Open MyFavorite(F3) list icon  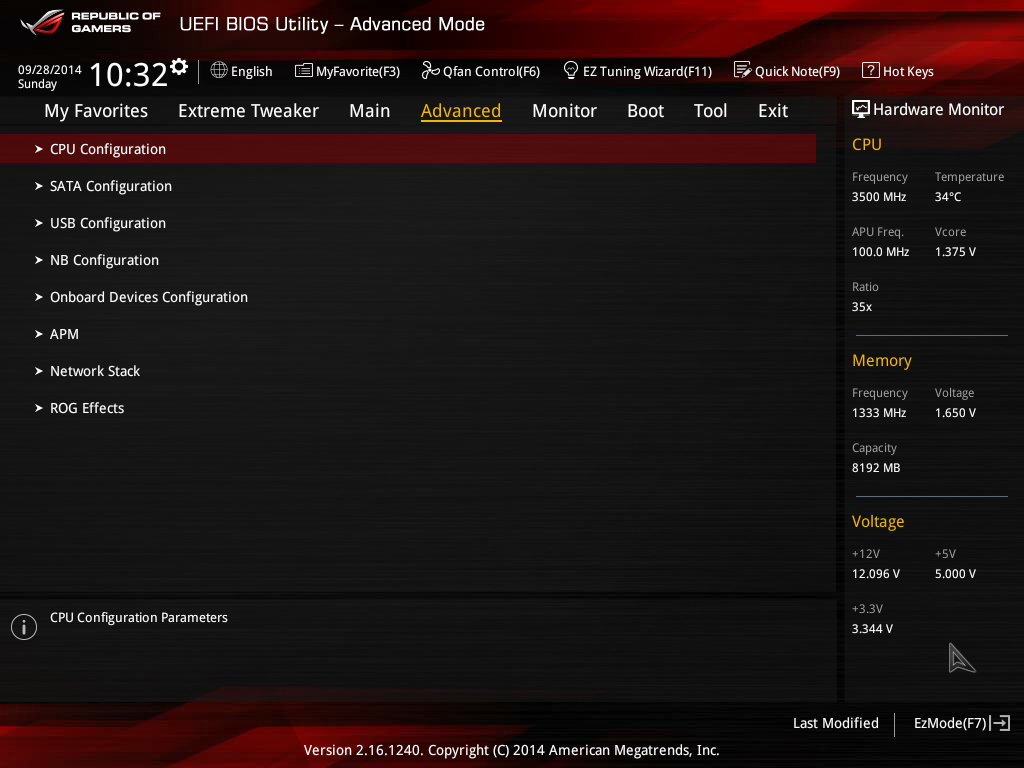pyautogui.click(x=304, y=70)
